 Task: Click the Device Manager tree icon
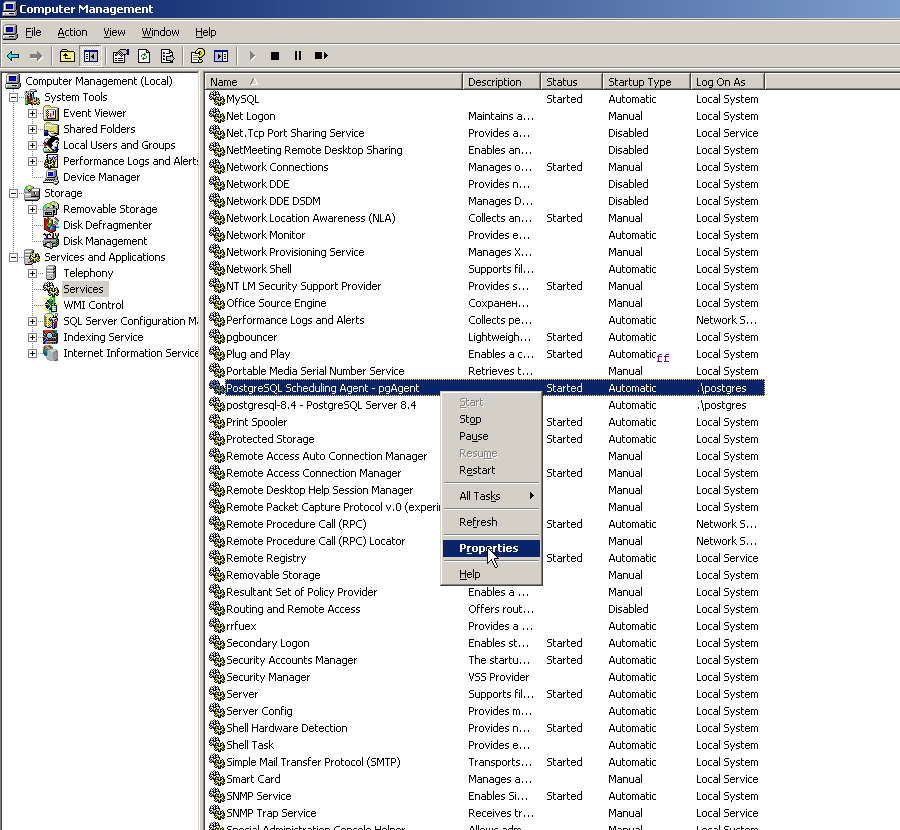click(51, 177)
